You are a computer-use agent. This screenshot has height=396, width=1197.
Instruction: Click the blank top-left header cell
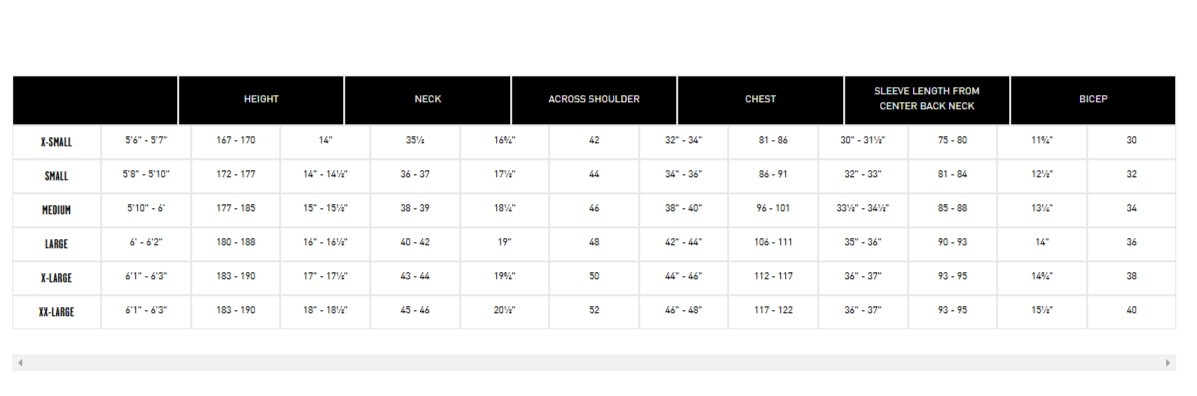(x=95, y=100)
